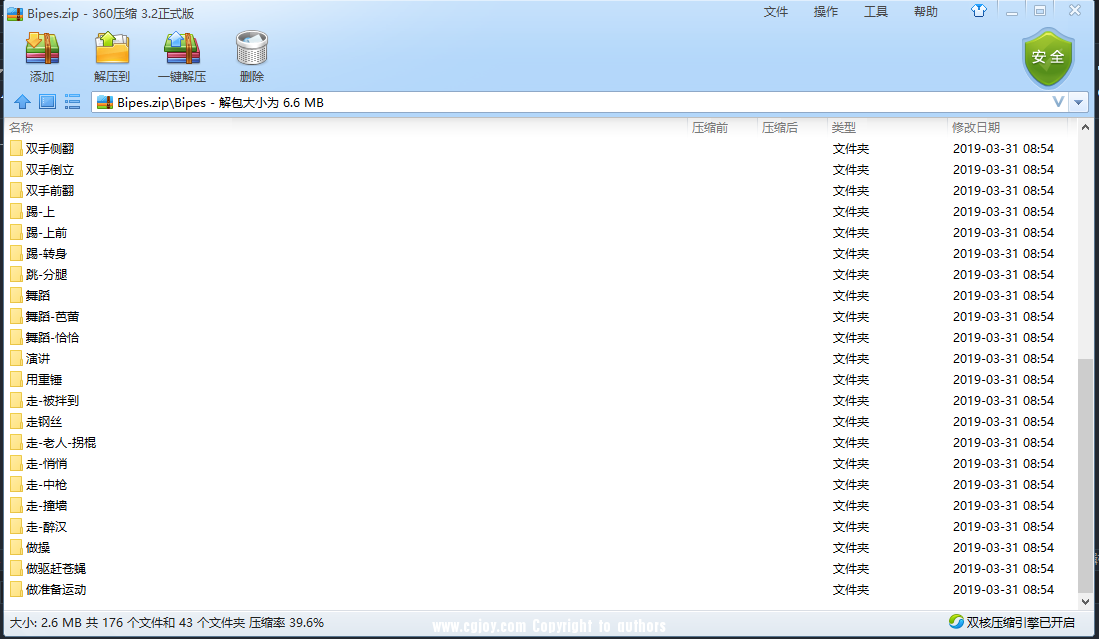Sort by 名称 column header

[21, 127]
